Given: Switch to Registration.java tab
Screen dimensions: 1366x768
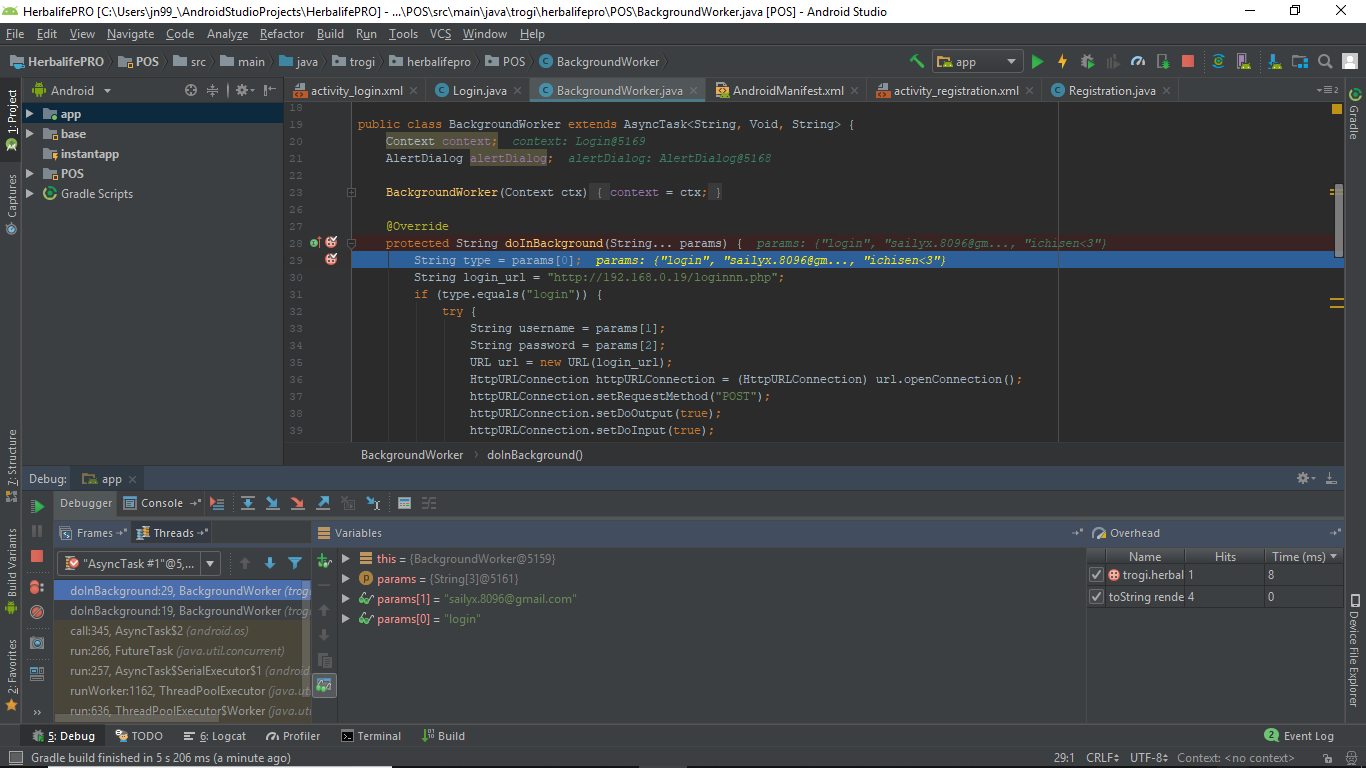Looking at the screenshot, I should click(1111, 91).
